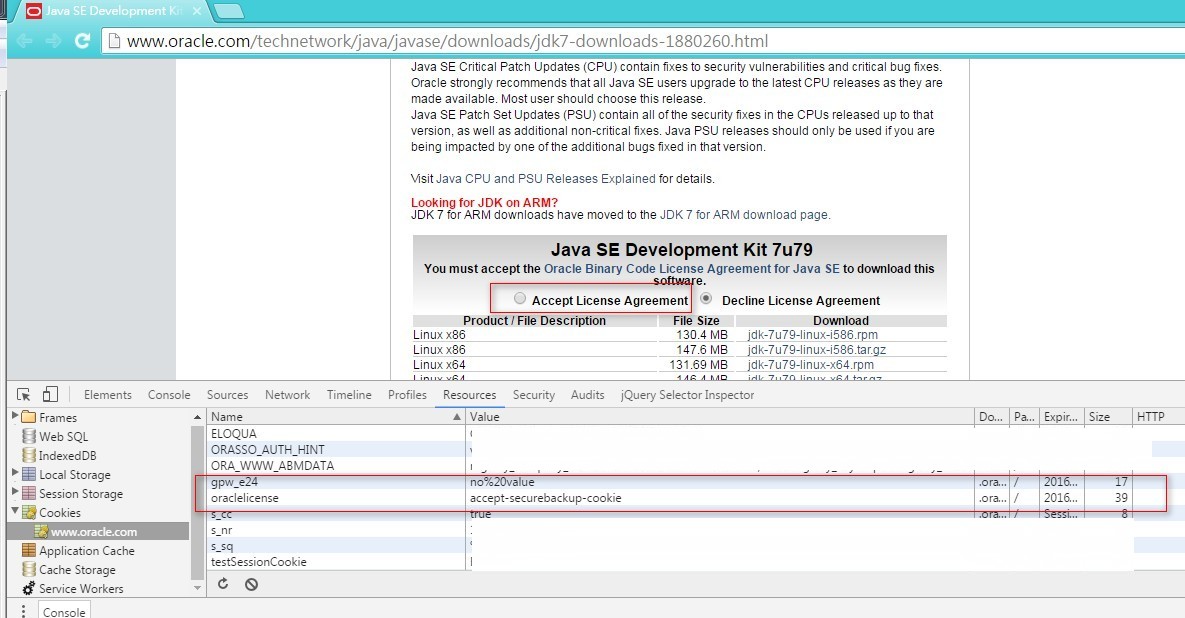Expand the Session Storage tree node
The width and height of the screenshot is (1185, 618).
pos(14,493)
